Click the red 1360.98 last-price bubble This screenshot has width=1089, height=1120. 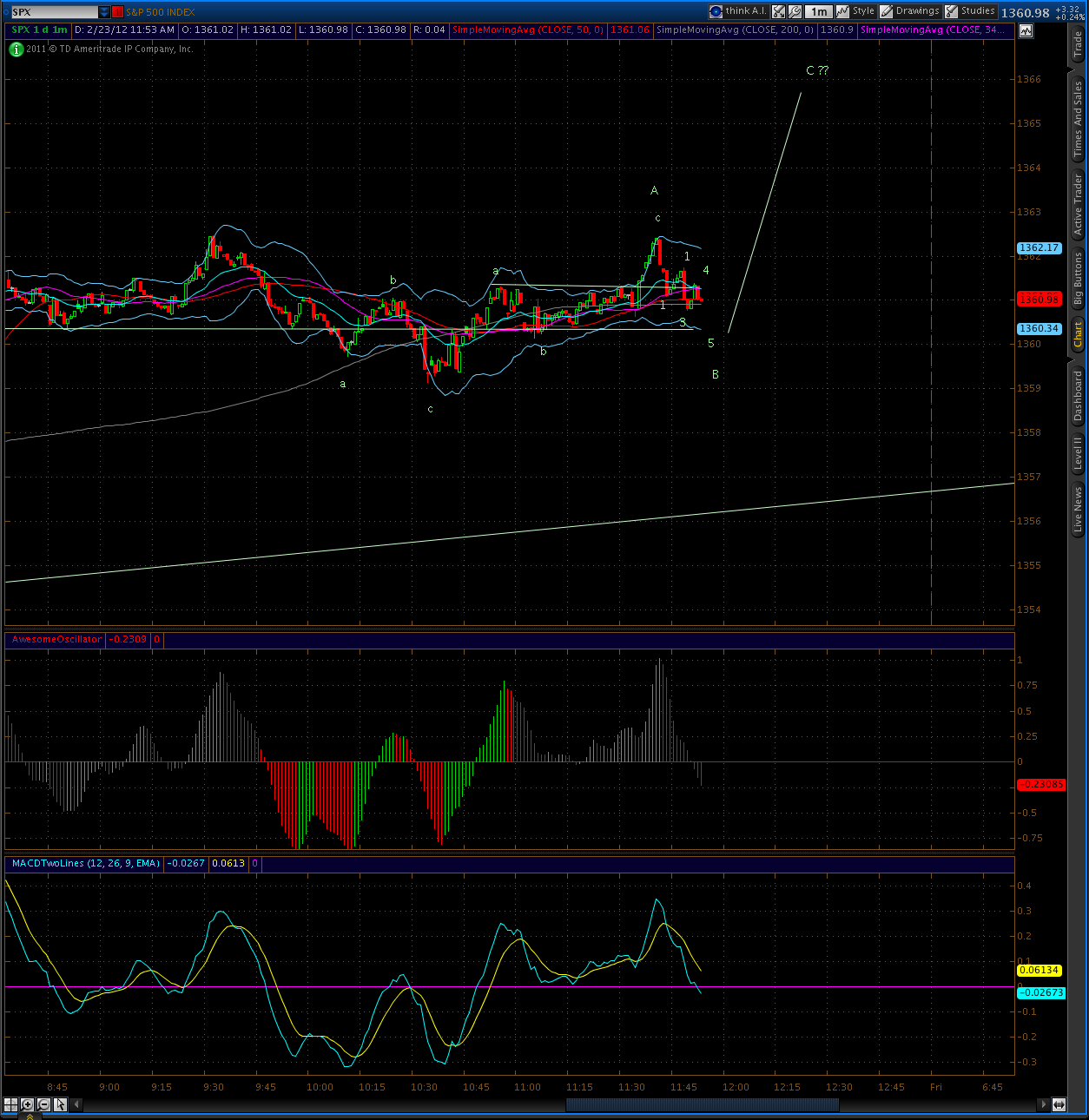(x=1039, y=299)
